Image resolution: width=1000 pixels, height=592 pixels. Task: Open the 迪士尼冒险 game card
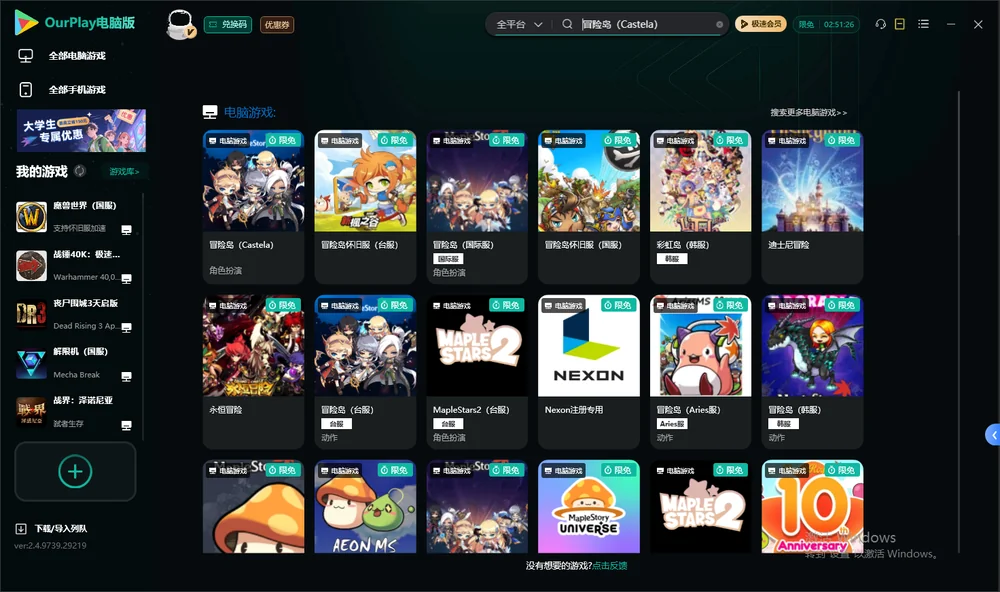tap(812, 207)
